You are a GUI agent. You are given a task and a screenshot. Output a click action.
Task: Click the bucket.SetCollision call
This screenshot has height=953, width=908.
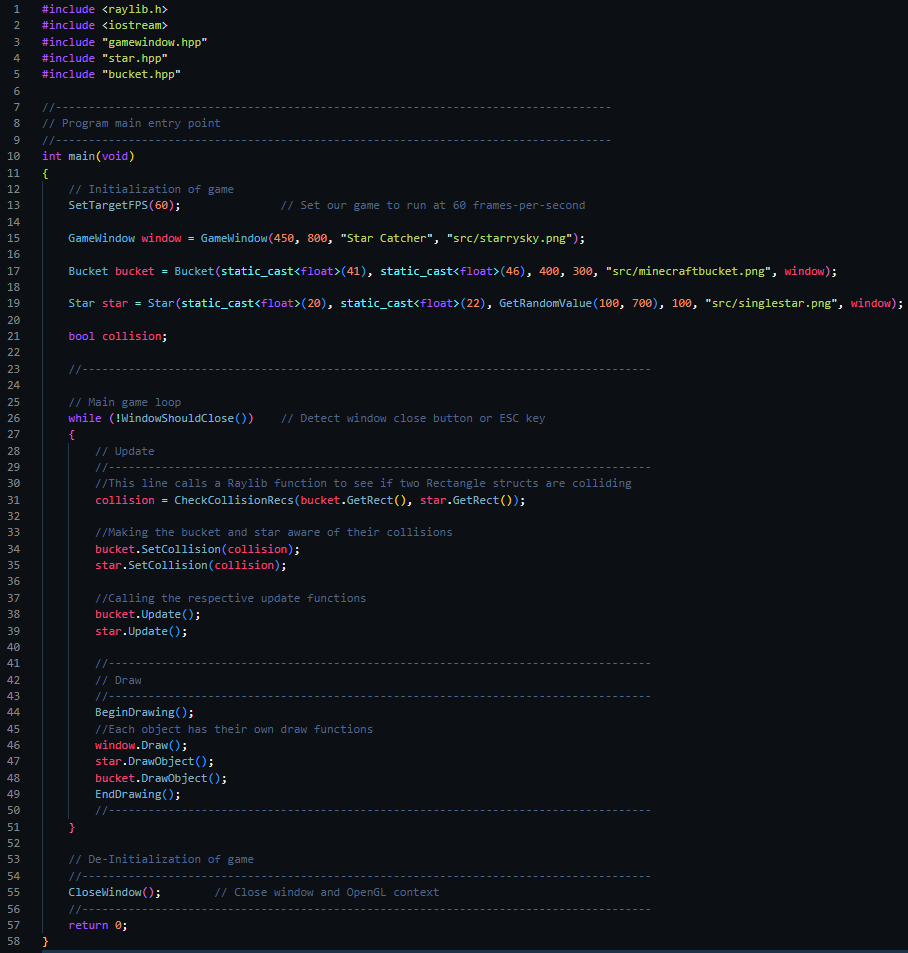tap(196, 549)
